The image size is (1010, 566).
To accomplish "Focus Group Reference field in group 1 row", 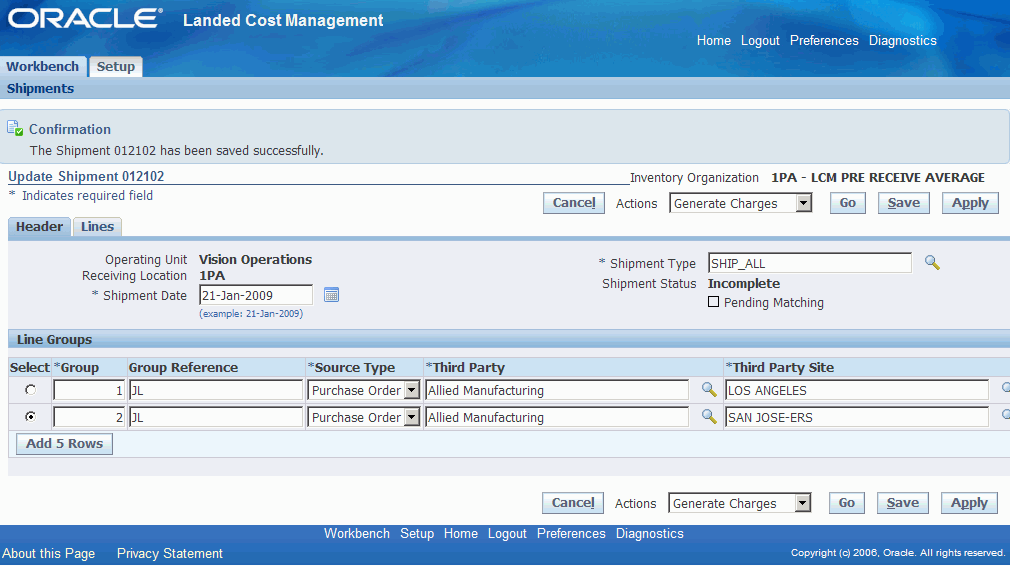I will pos(216,390).
